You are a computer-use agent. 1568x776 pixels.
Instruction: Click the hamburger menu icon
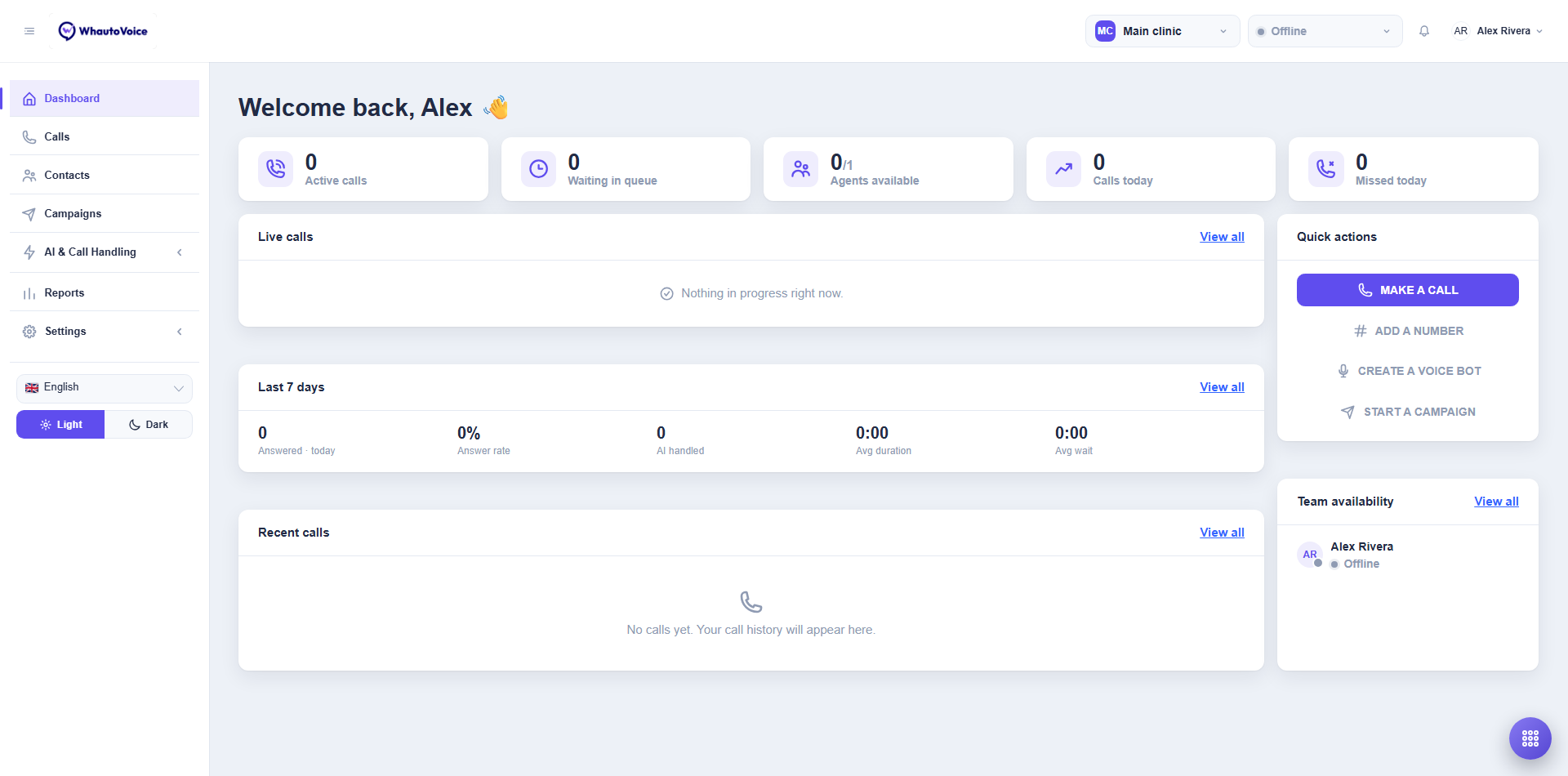pos(29,31)
